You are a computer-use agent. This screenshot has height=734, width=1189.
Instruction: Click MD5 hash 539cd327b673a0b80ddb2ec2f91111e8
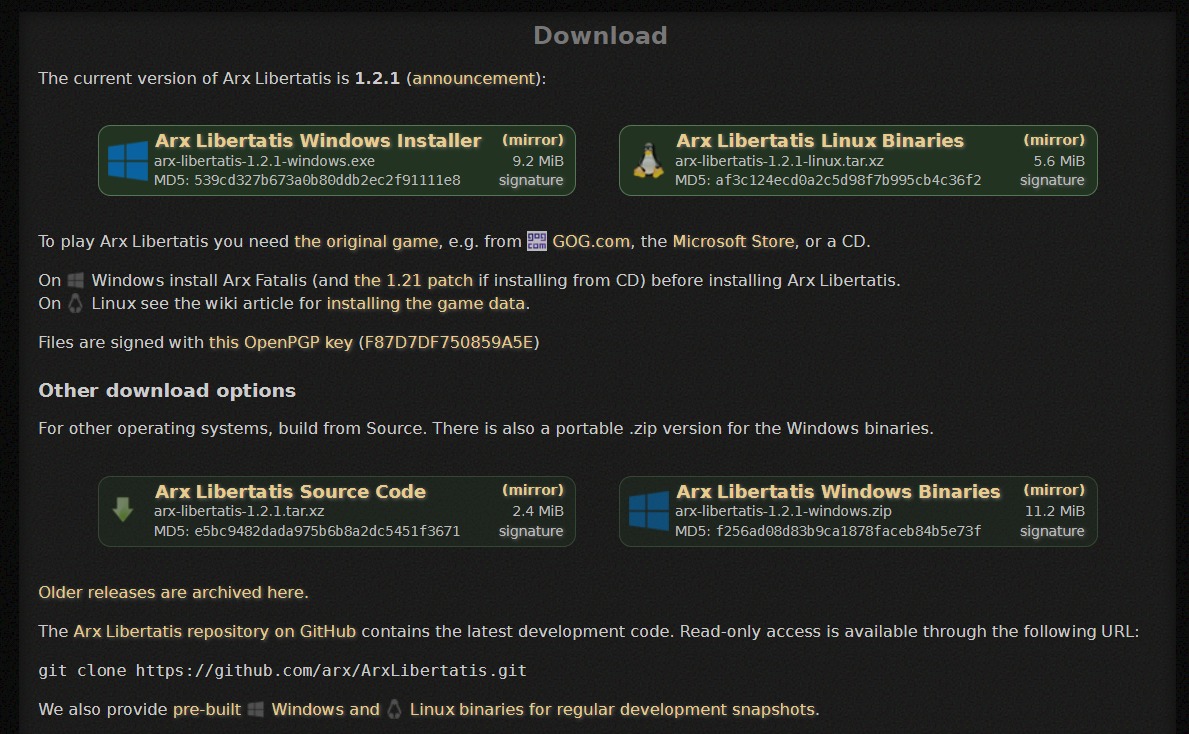(327, 180)
